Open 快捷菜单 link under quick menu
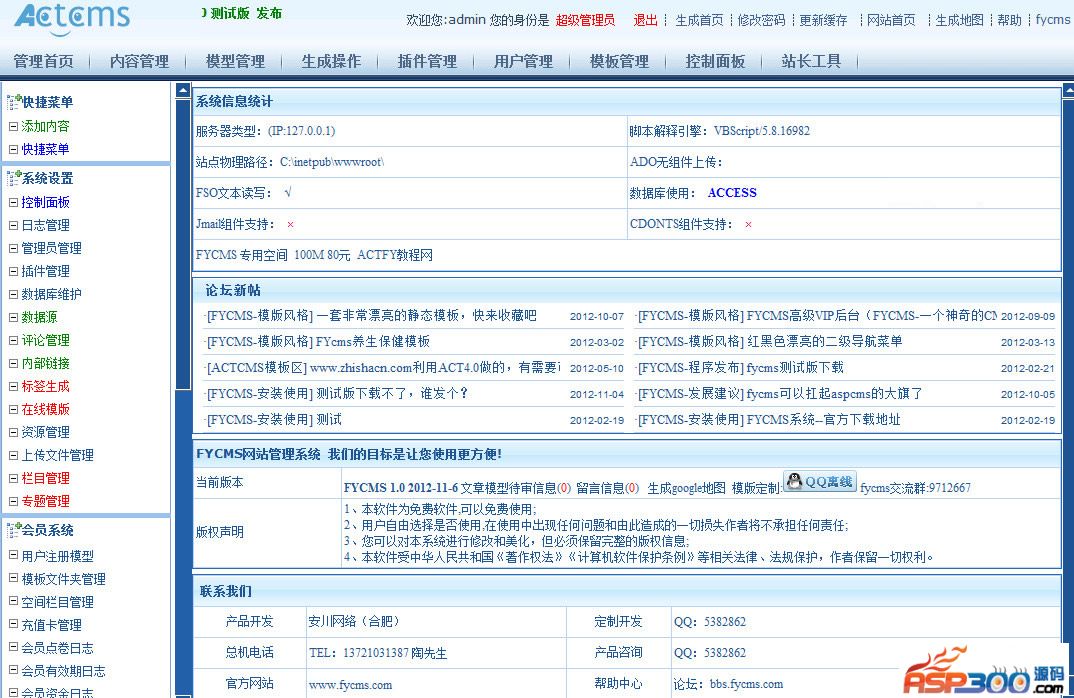The width and height of the screenshot is (1074, 698). tap(45, 149)
